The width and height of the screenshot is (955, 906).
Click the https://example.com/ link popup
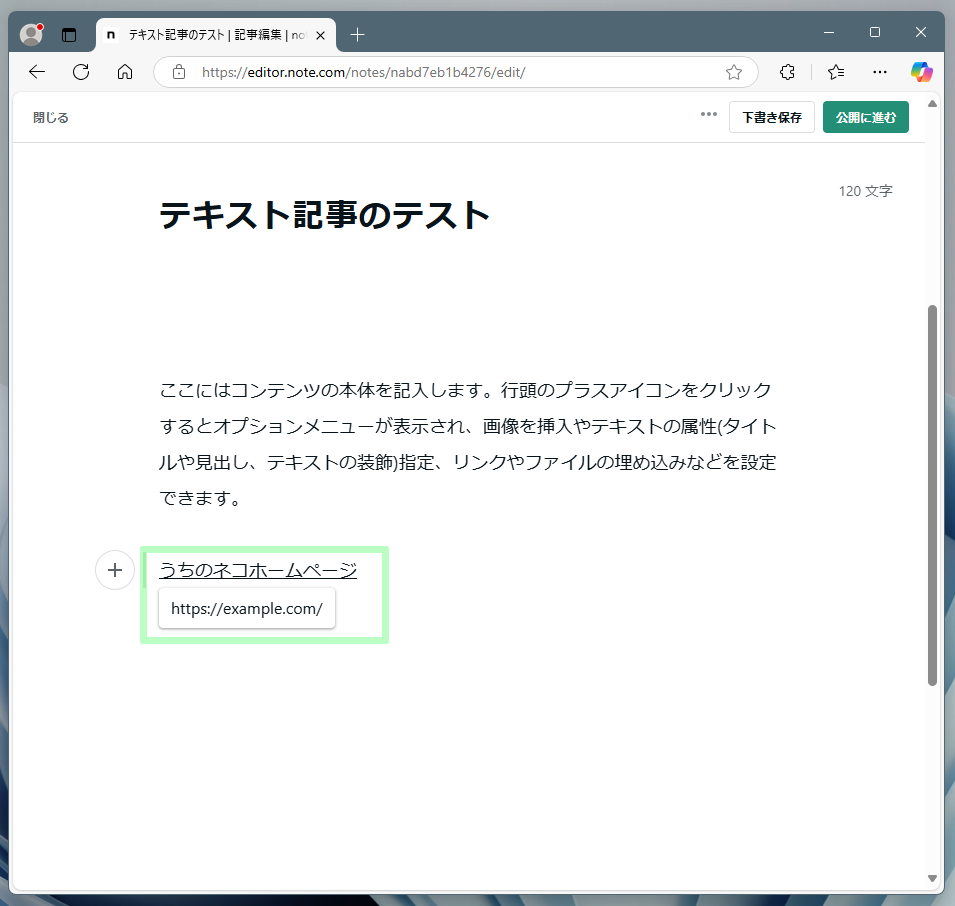[x=247, y=608]
